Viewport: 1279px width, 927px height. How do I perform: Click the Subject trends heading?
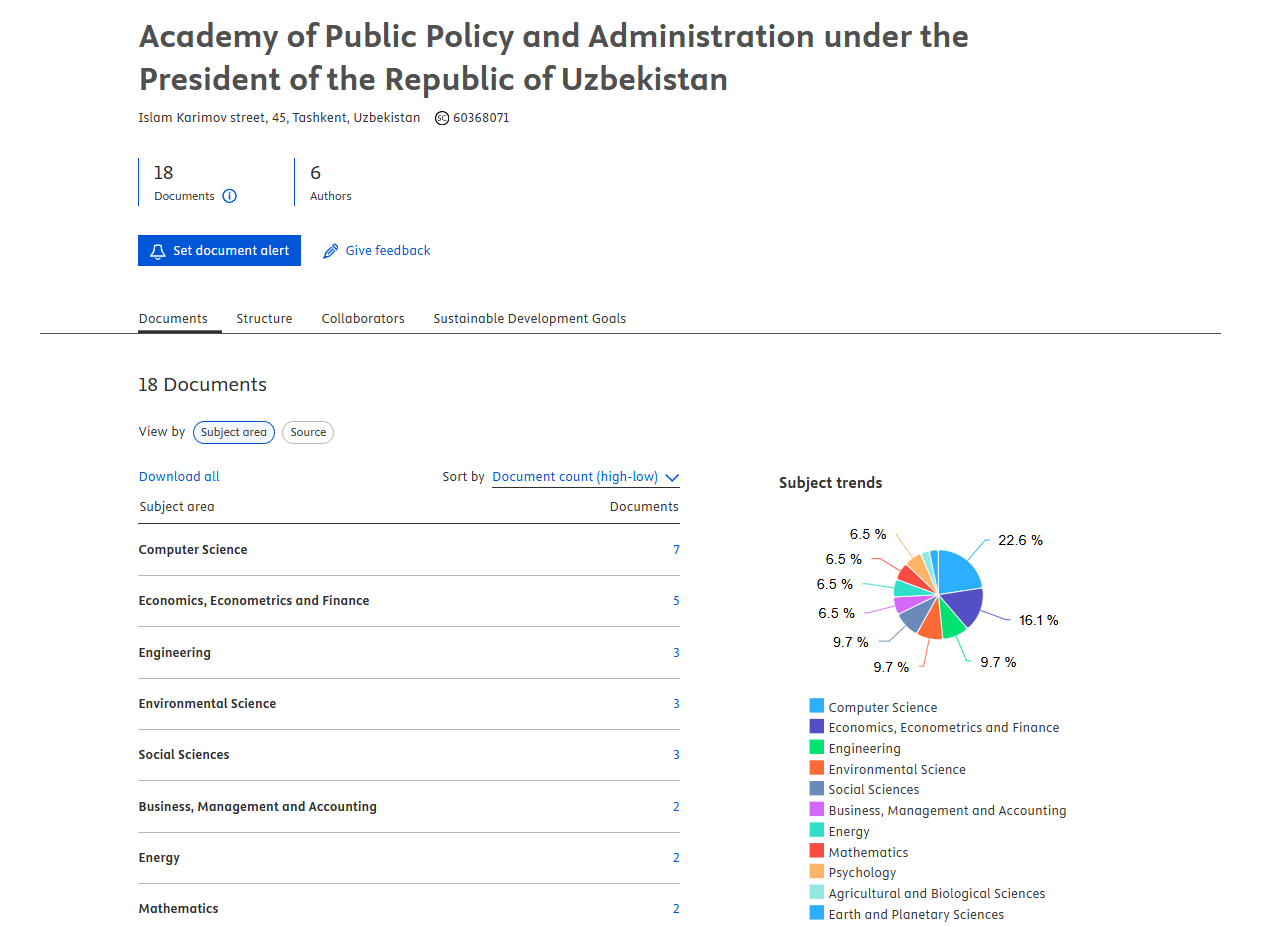(x=830, y=483)
